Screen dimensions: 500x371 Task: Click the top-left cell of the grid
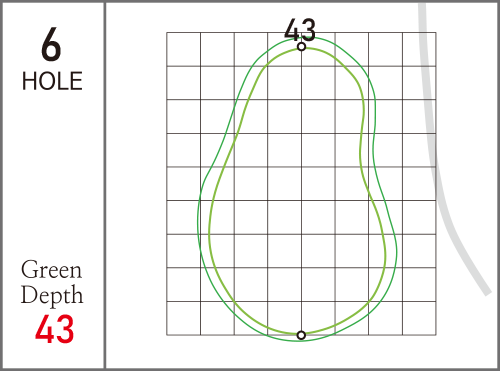183,49
